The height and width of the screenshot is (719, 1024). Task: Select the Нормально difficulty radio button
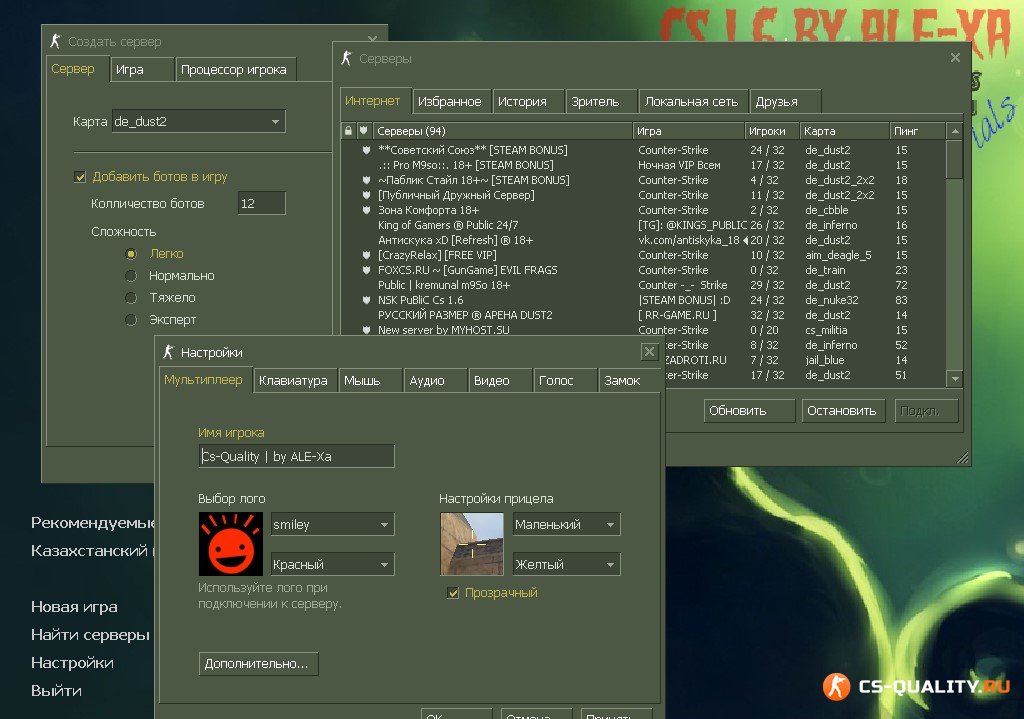click(130, 276)
